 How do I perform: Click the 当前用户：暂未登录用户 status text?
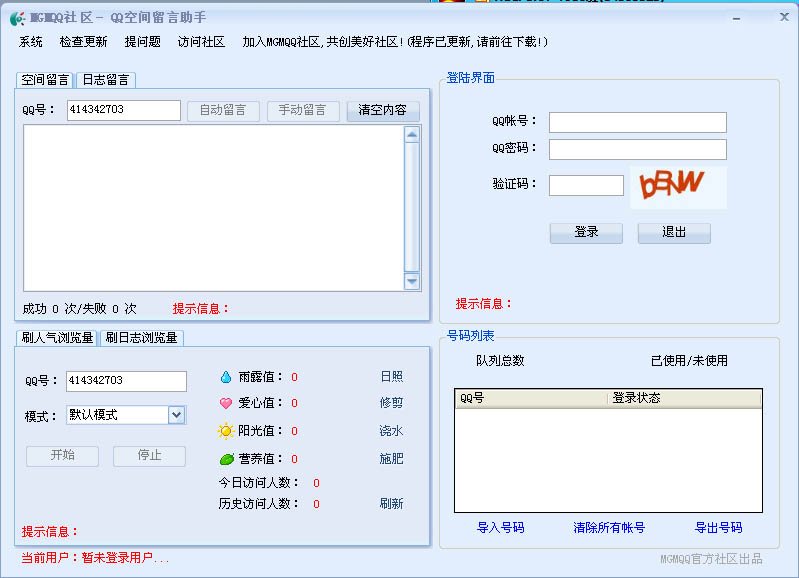pos(95,558)
